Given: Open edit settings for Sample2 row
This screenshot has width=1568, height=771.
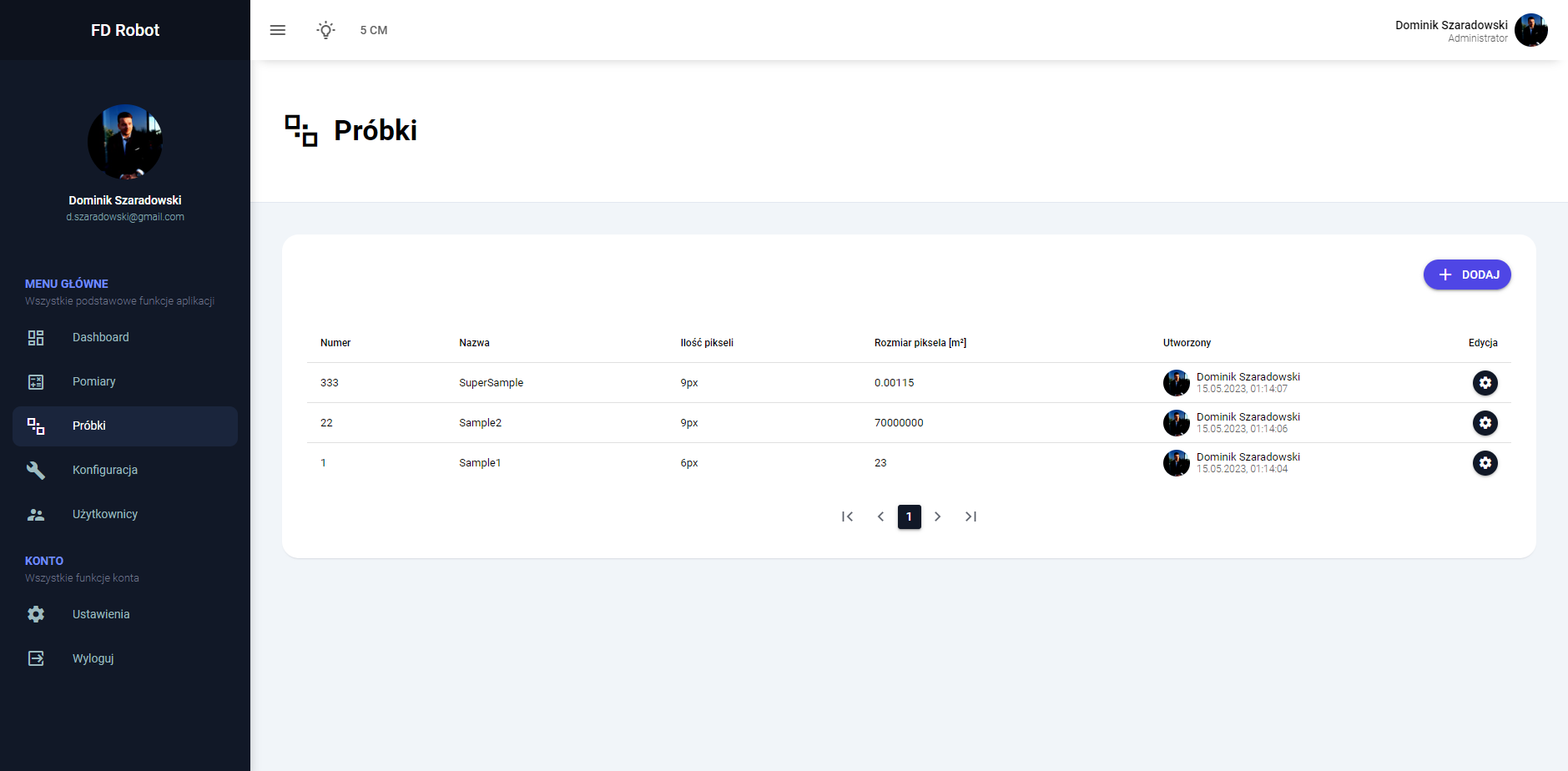Looking at the screenshot, I should pos(1485,423).
